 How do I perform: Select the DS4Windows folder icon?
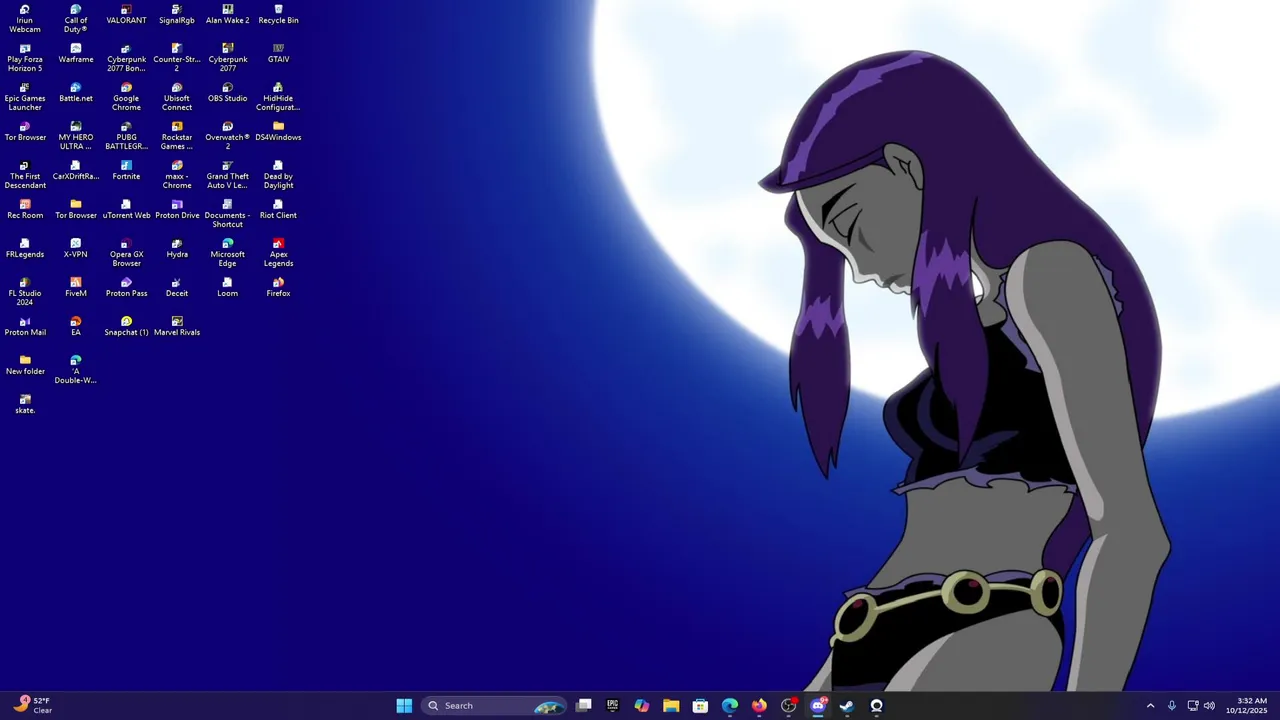coord(278,131)
